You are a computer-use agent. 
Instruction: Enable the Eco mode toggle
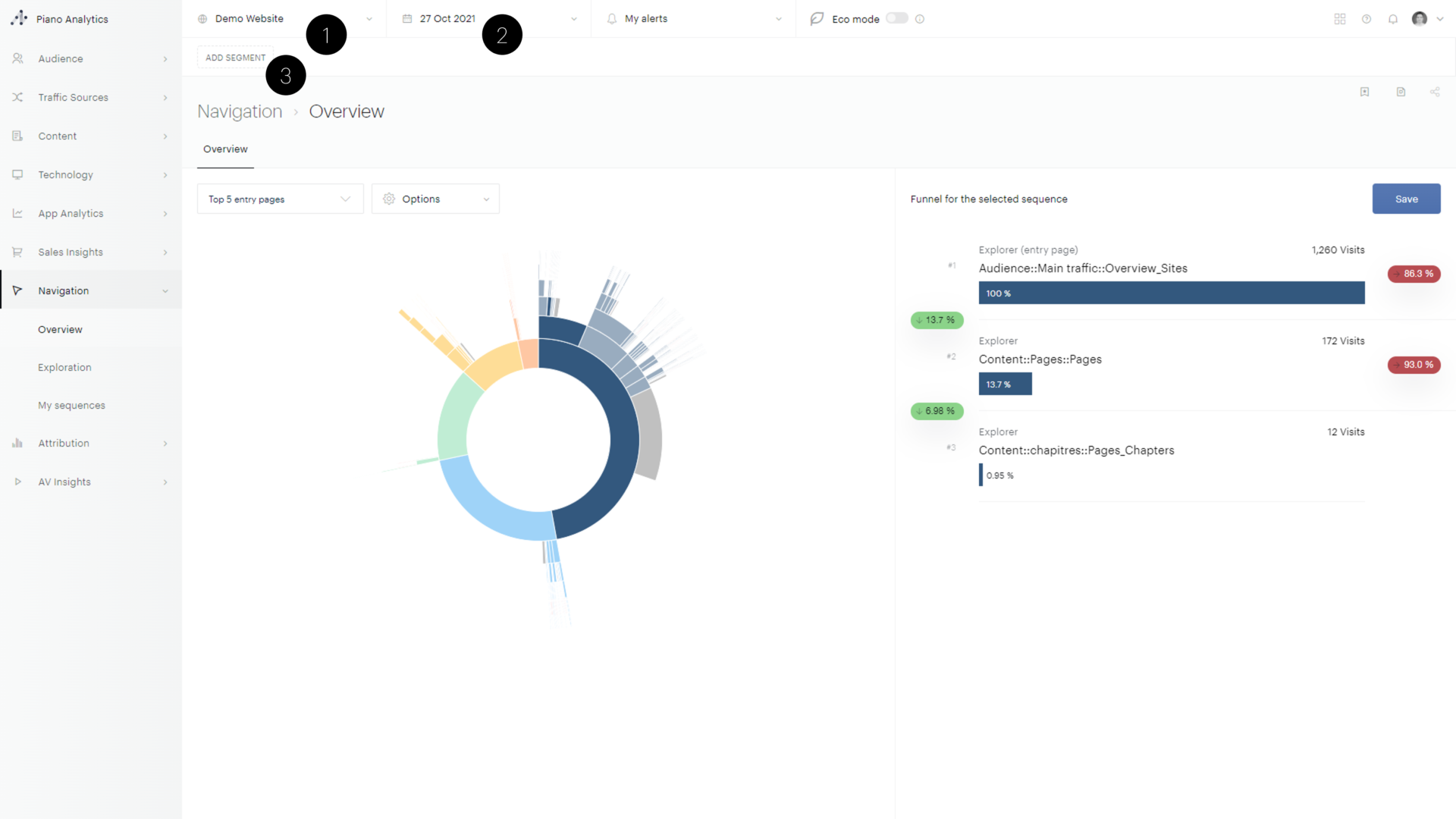click(896, 18)
